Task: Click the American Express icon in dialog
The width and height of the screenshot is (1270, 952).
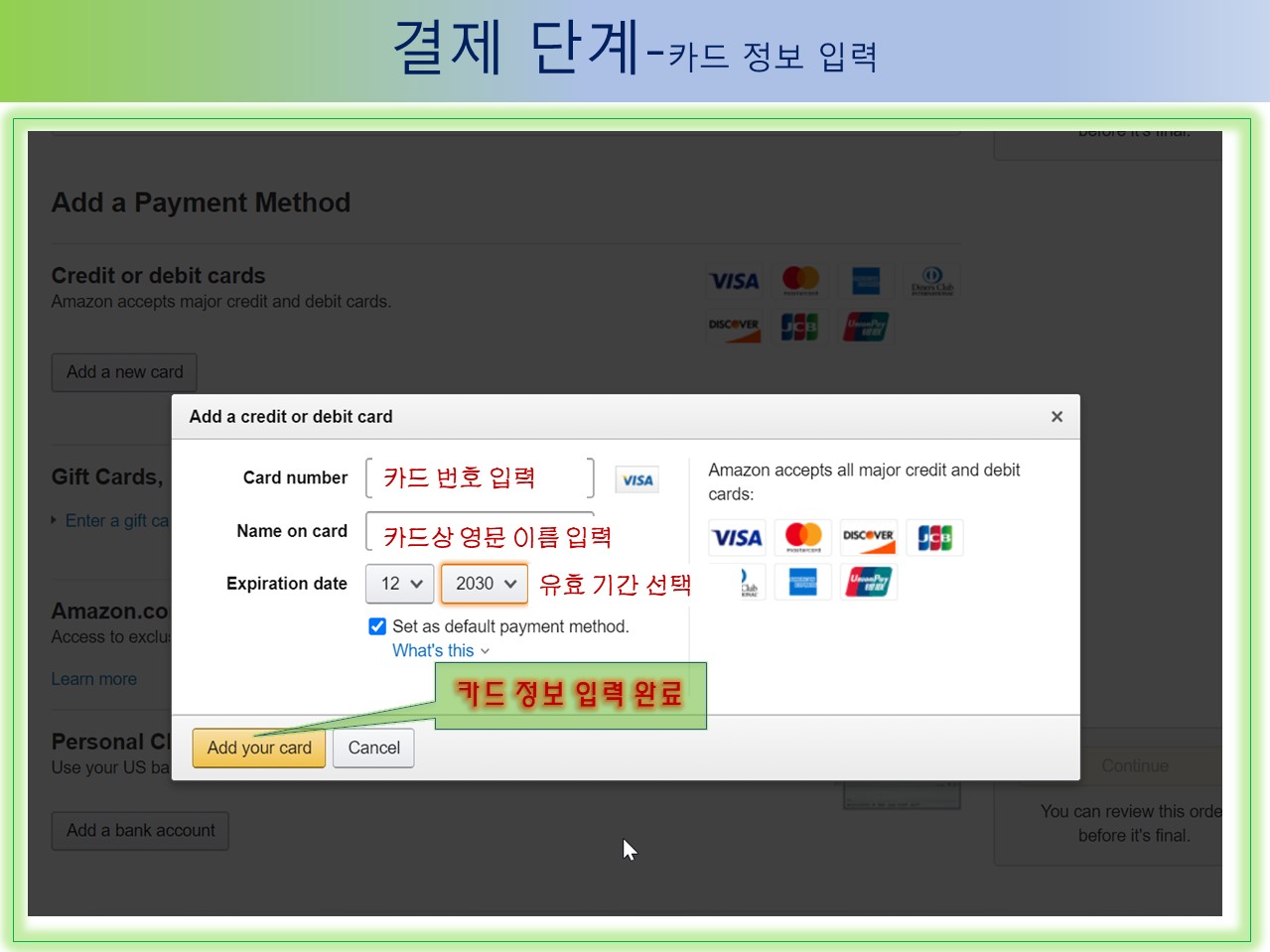Action: pyautogui.click(x=803, y=582)
